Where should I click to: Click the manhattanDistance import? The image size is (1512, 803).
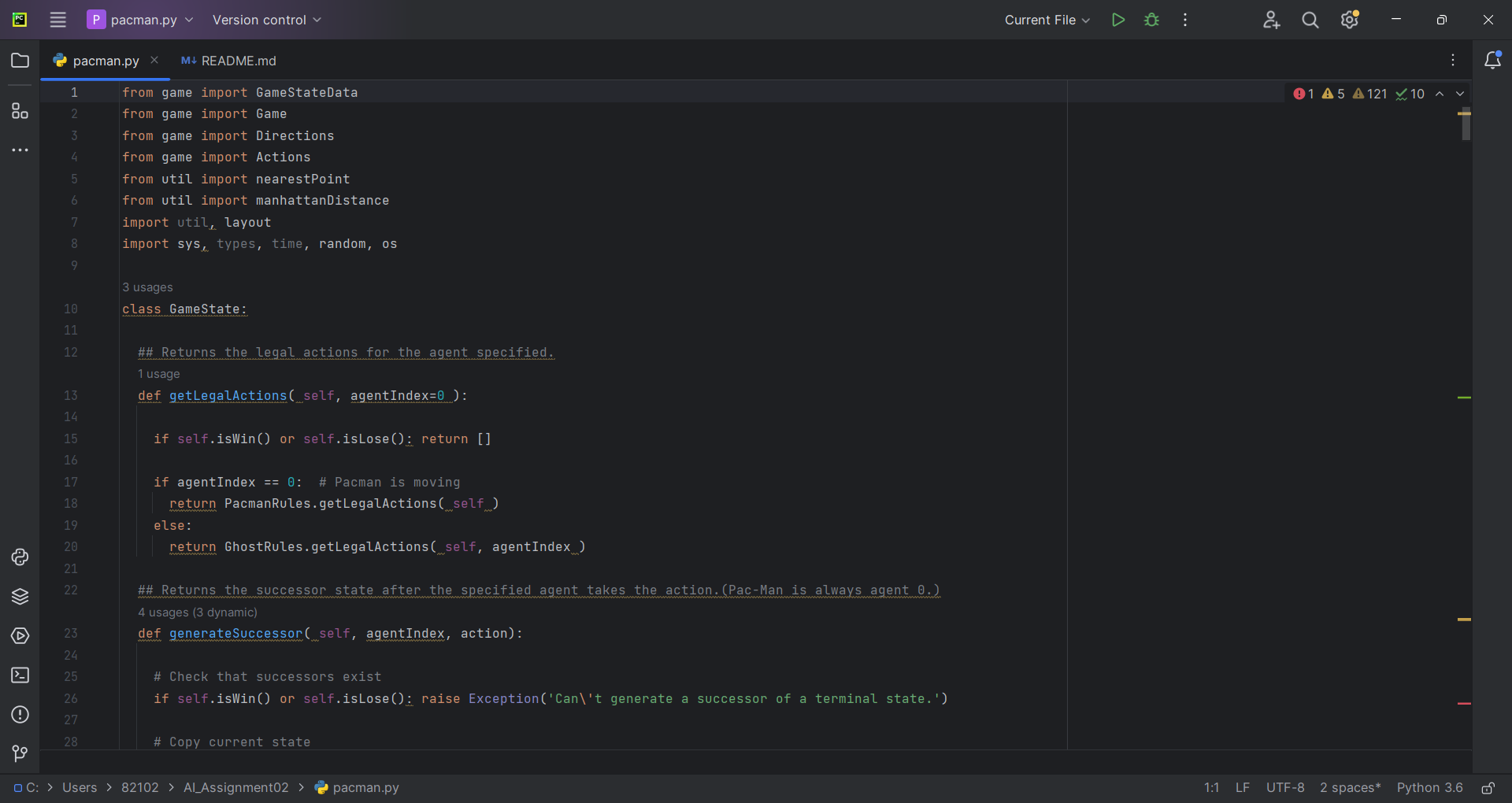click(x=322, y=201)
